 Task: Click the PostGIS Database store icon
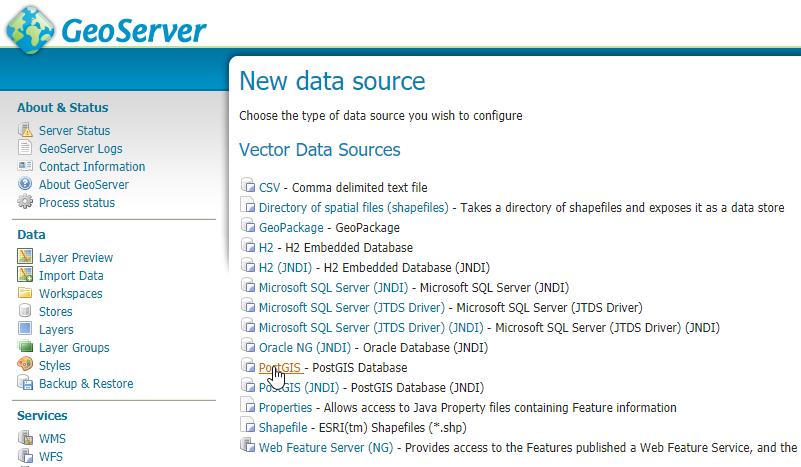pos(248,365)
